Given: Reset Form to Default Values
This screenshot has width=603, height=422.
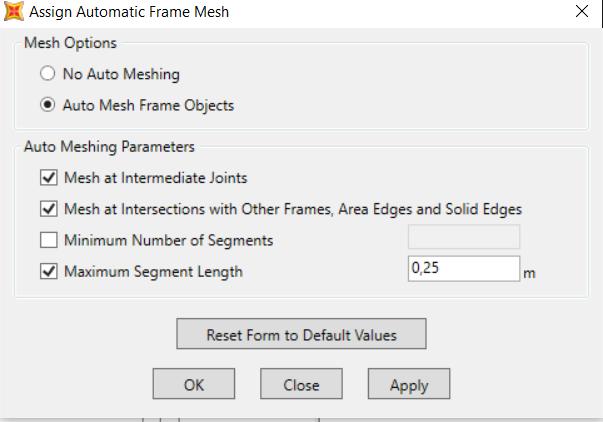Looking at the screenshot, I should pyautogui.click(x=301, y=334).
